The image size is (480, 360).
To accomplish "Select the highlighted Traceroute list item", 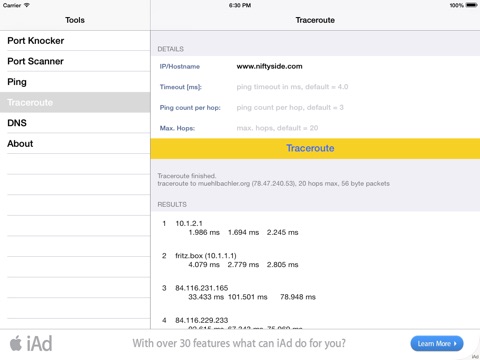I will point(75,102).
